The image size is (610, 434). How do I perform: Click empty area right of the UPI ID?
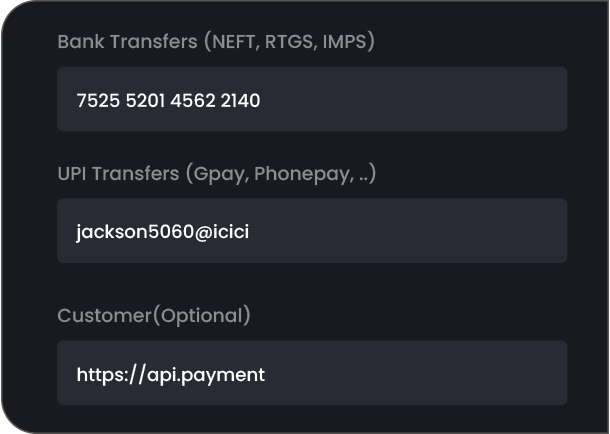coord(420,231)
